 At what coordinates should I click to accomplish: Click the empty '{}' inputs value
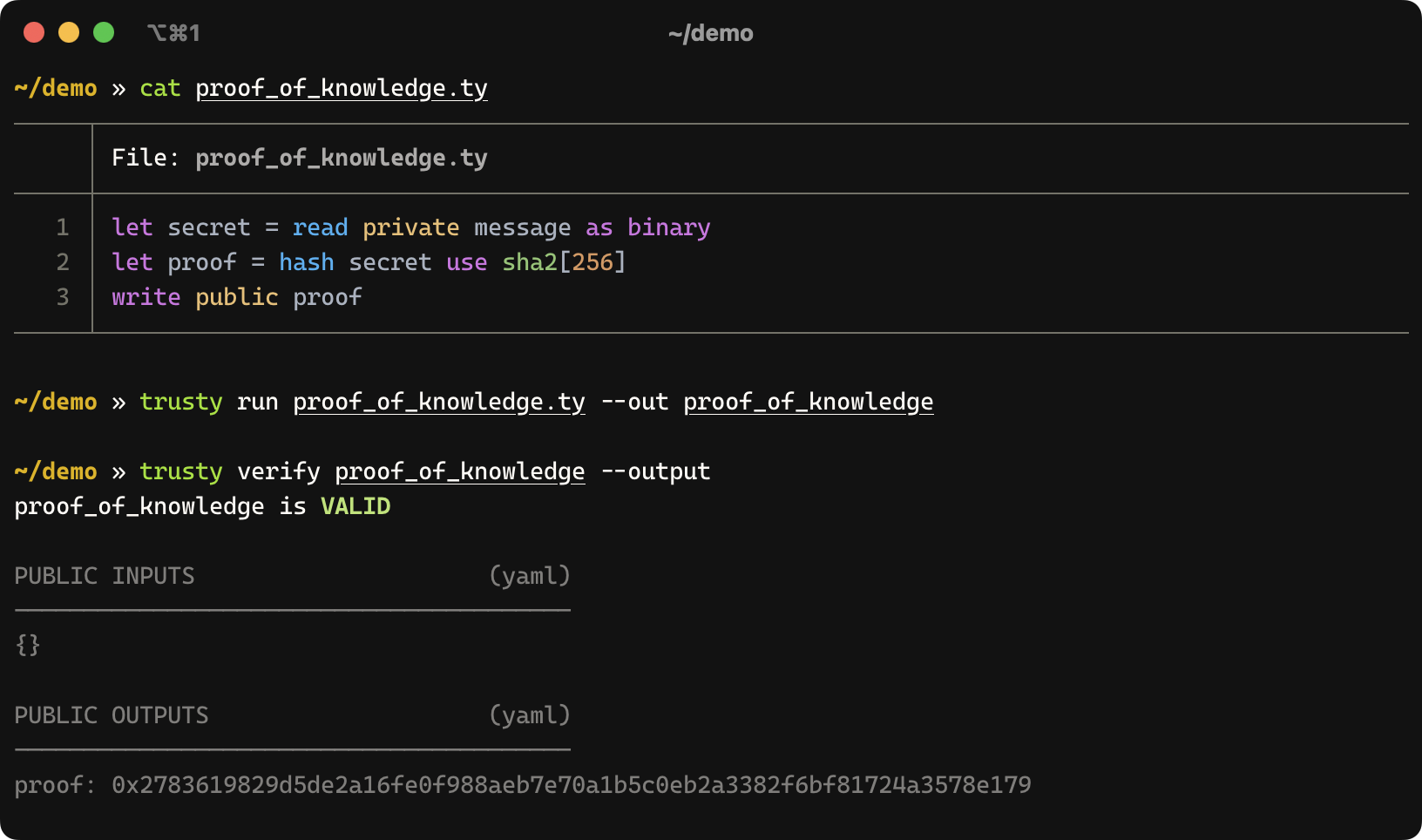28,646
